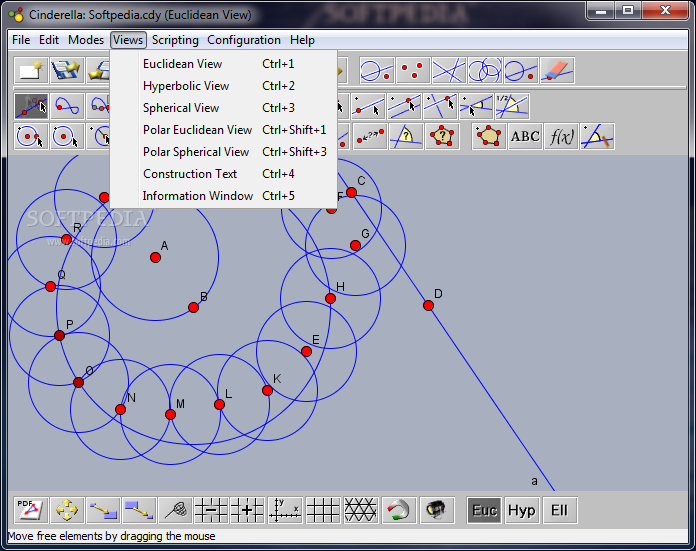The image size is (696, 551).
Task: Click the zoom out rectangle tool
Action: click(139, 510)
